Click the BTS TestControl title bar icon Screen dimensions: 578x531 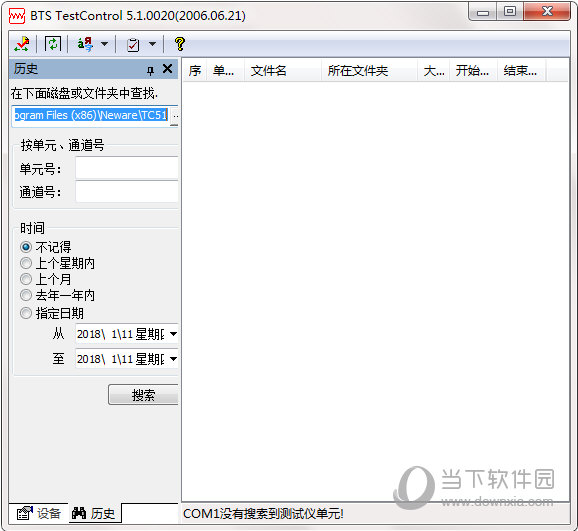[x=17, y=16]
